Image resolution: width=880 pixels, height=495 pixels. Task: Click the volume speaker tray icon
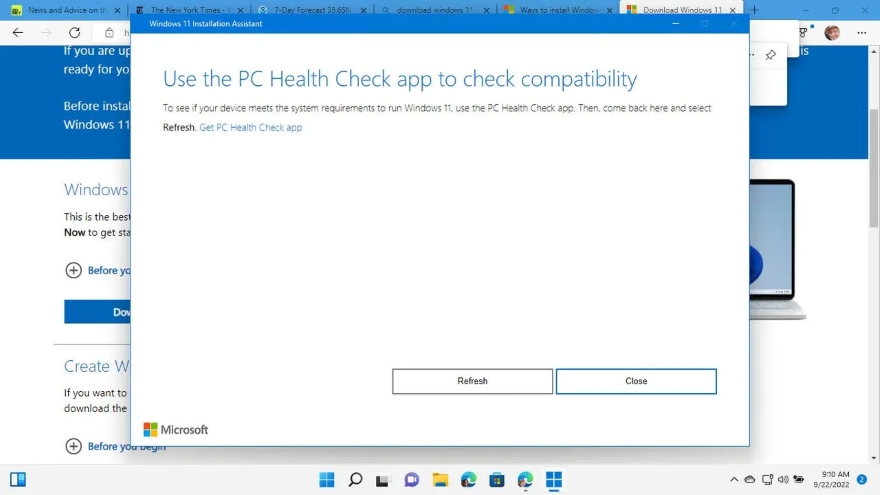coord(783,479)
